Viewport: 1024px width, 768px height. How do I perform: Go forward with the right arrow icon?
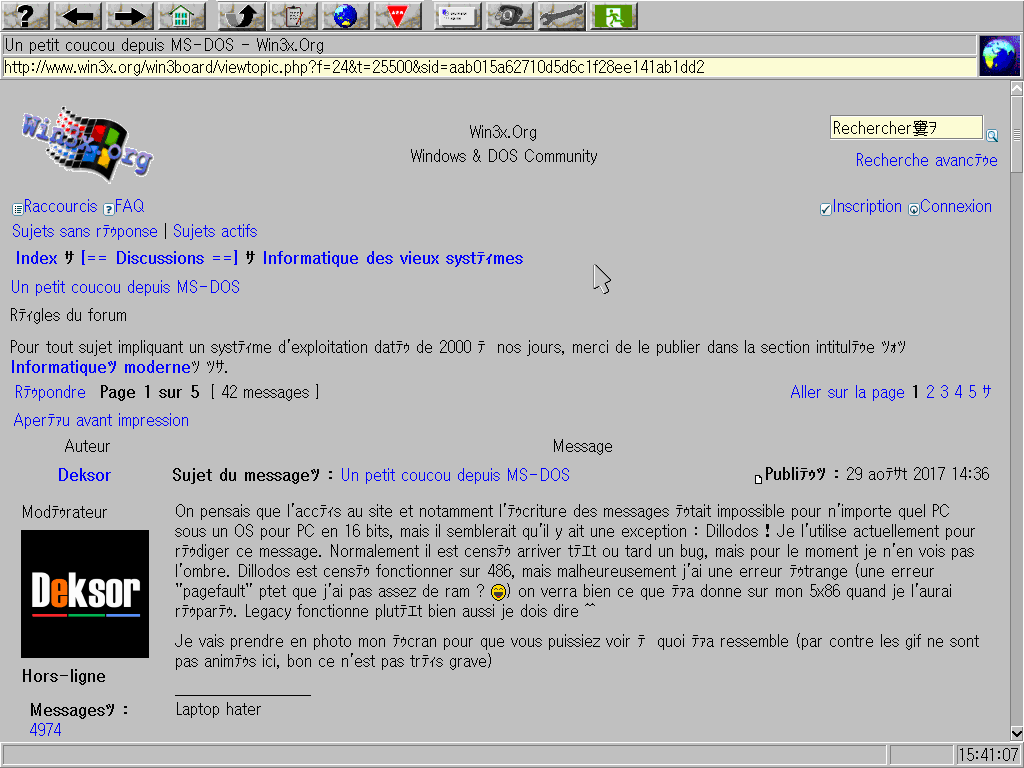coord(130,16)
